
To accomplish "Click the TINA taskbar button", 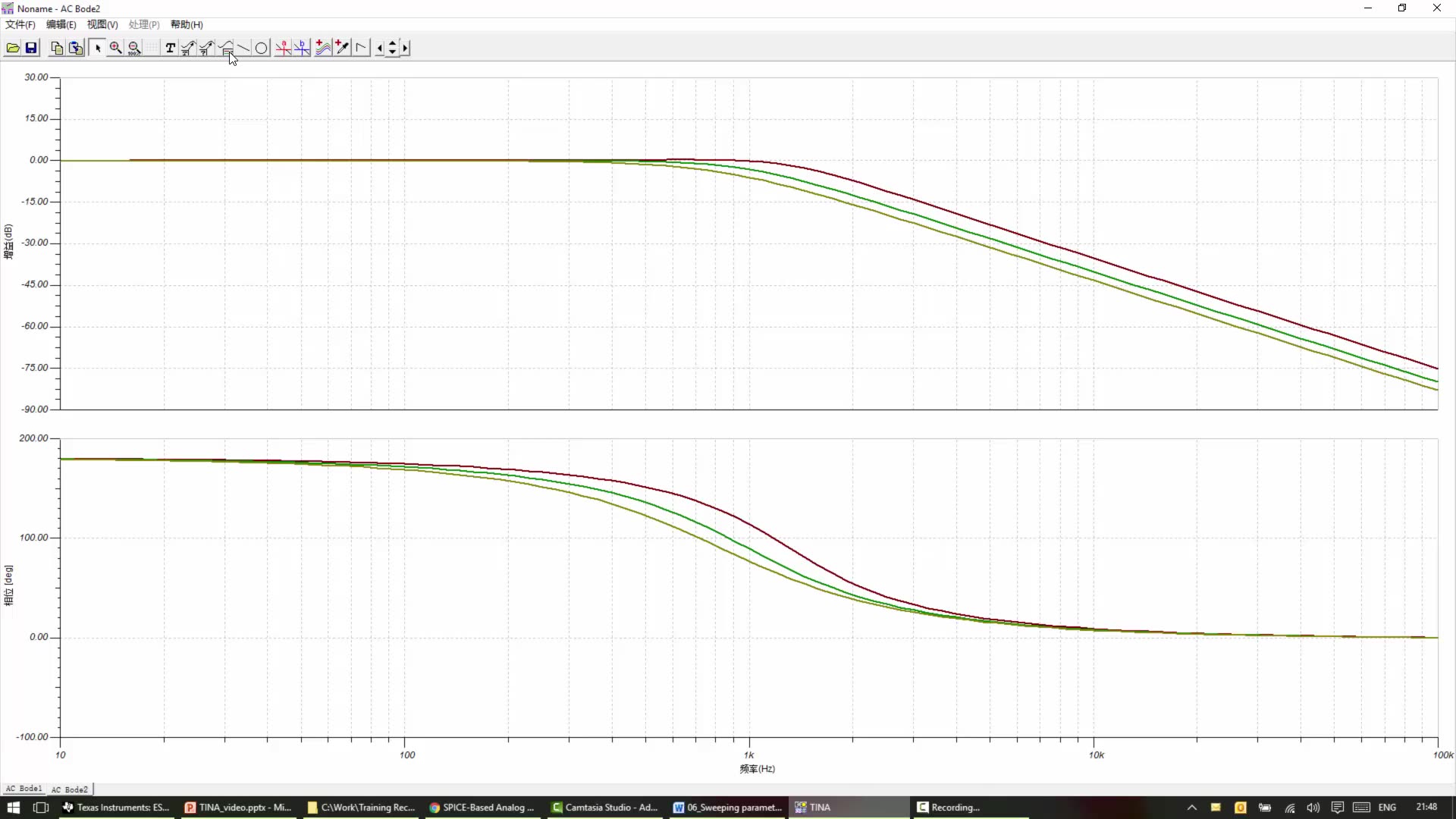I will 849,808.
